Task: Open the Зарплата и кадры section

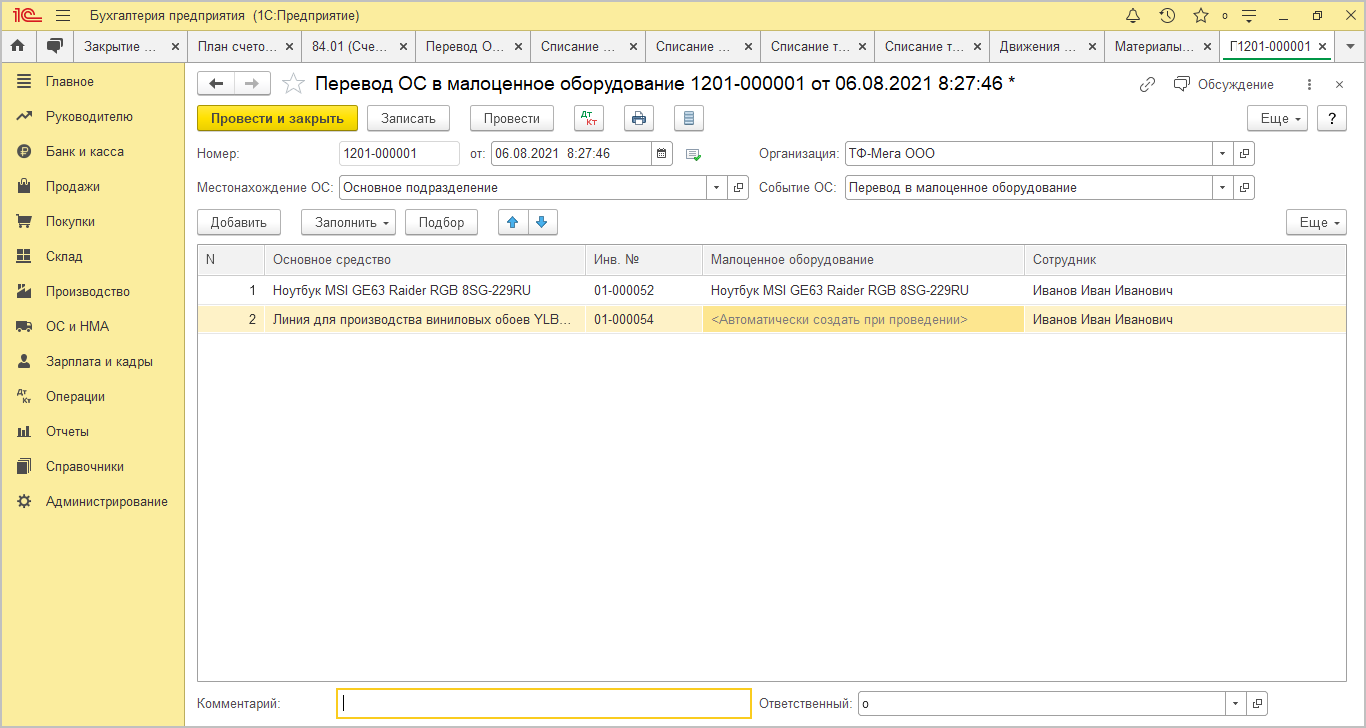Action: 92,362
